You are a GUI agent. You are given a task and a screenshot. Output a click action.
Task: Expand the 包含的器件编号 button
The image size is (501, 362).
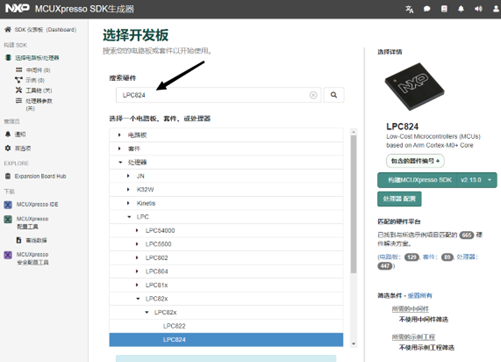pos(415,161)
